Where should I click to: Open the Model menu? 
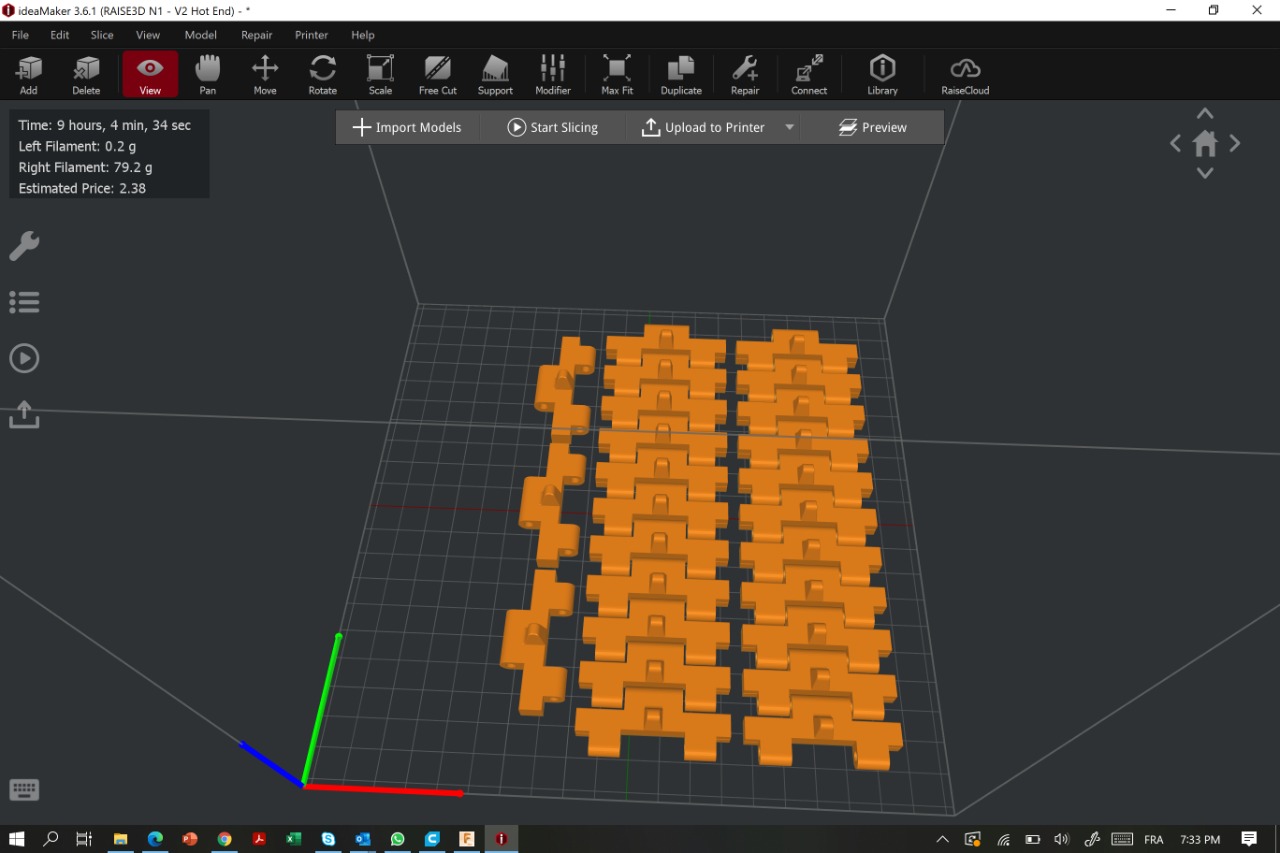point(200,35)
